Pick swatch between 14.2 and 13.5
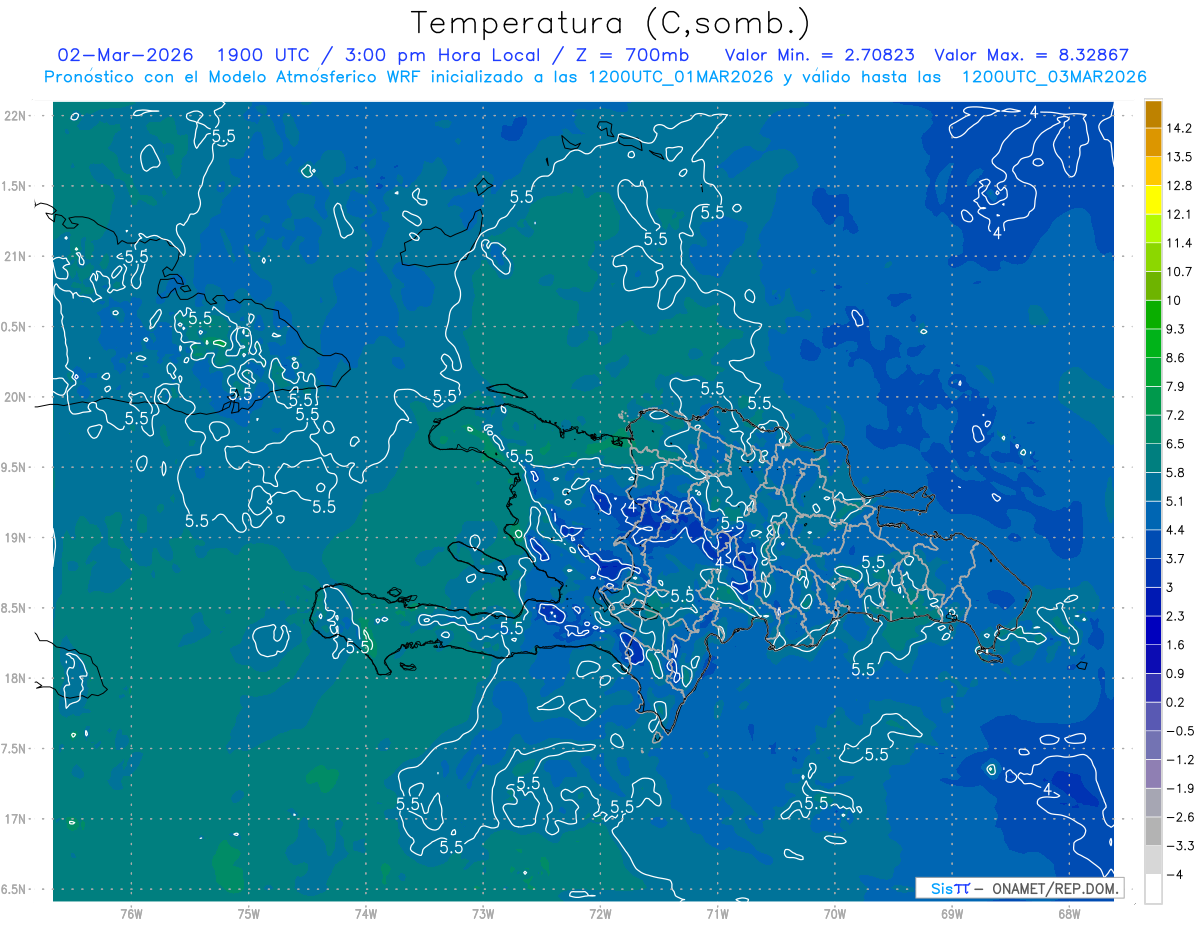Screen dimensions: 1200x927 1153,142
